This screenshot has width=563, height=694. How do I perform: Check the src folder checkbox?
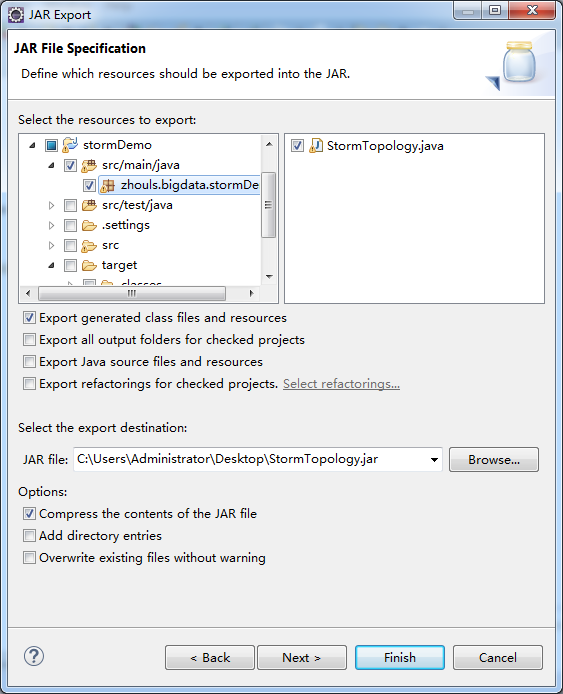click(70, 245)
